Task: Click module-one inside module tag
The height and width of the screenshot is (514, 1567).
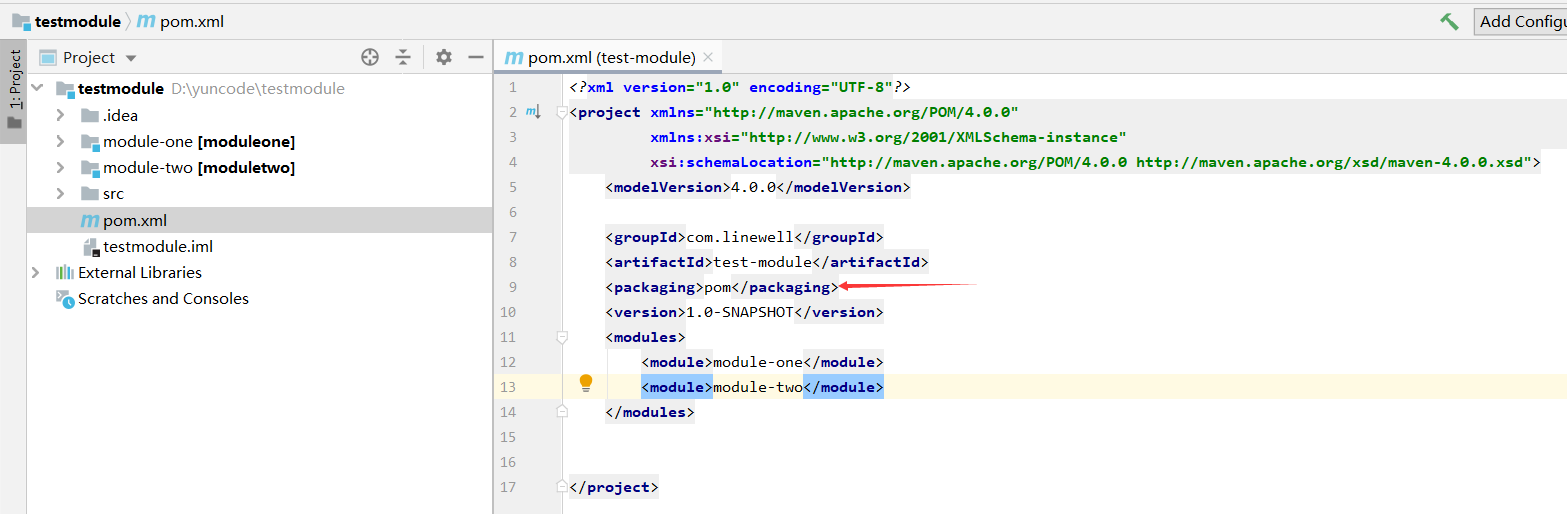Action: point(758,362)
